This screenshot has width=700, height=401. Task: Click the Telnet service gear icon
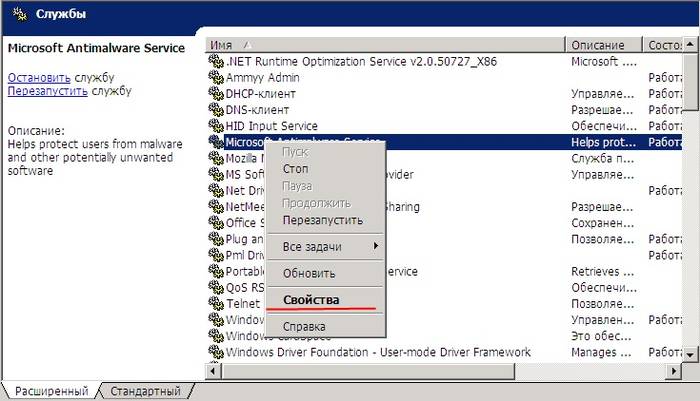[x=216, y=303]
